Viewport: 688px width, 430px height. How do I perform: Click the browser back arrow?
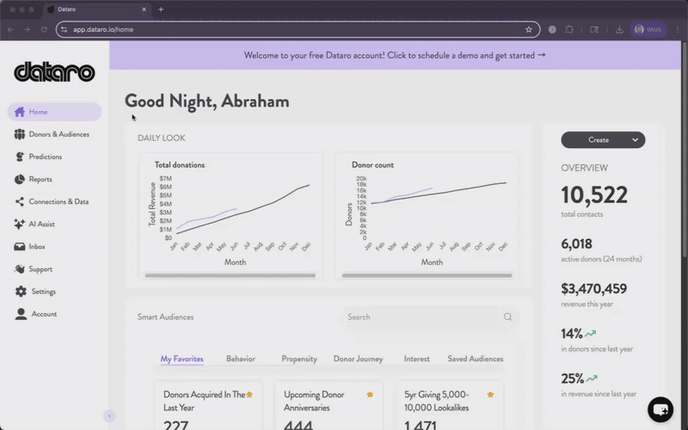pyautogui.click(x=11, y=29)
